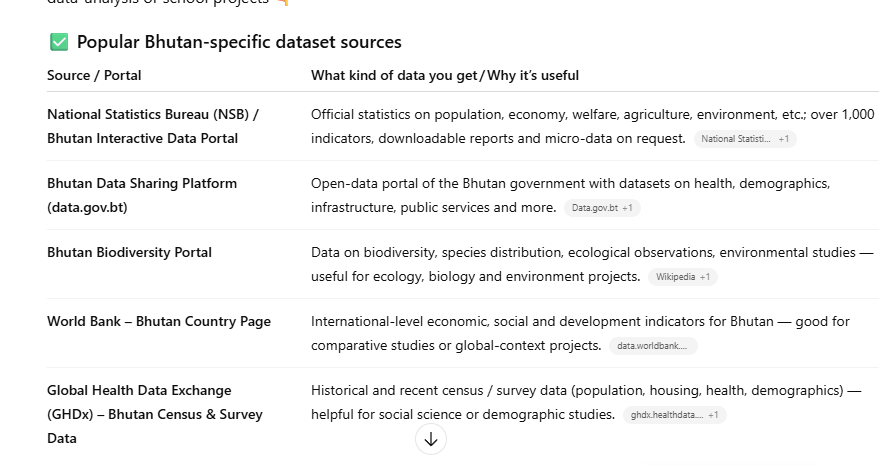Open the National Statisti... citation chip
Image resolution: width=887 pixels, height=465 pixels.
[745, 139]
